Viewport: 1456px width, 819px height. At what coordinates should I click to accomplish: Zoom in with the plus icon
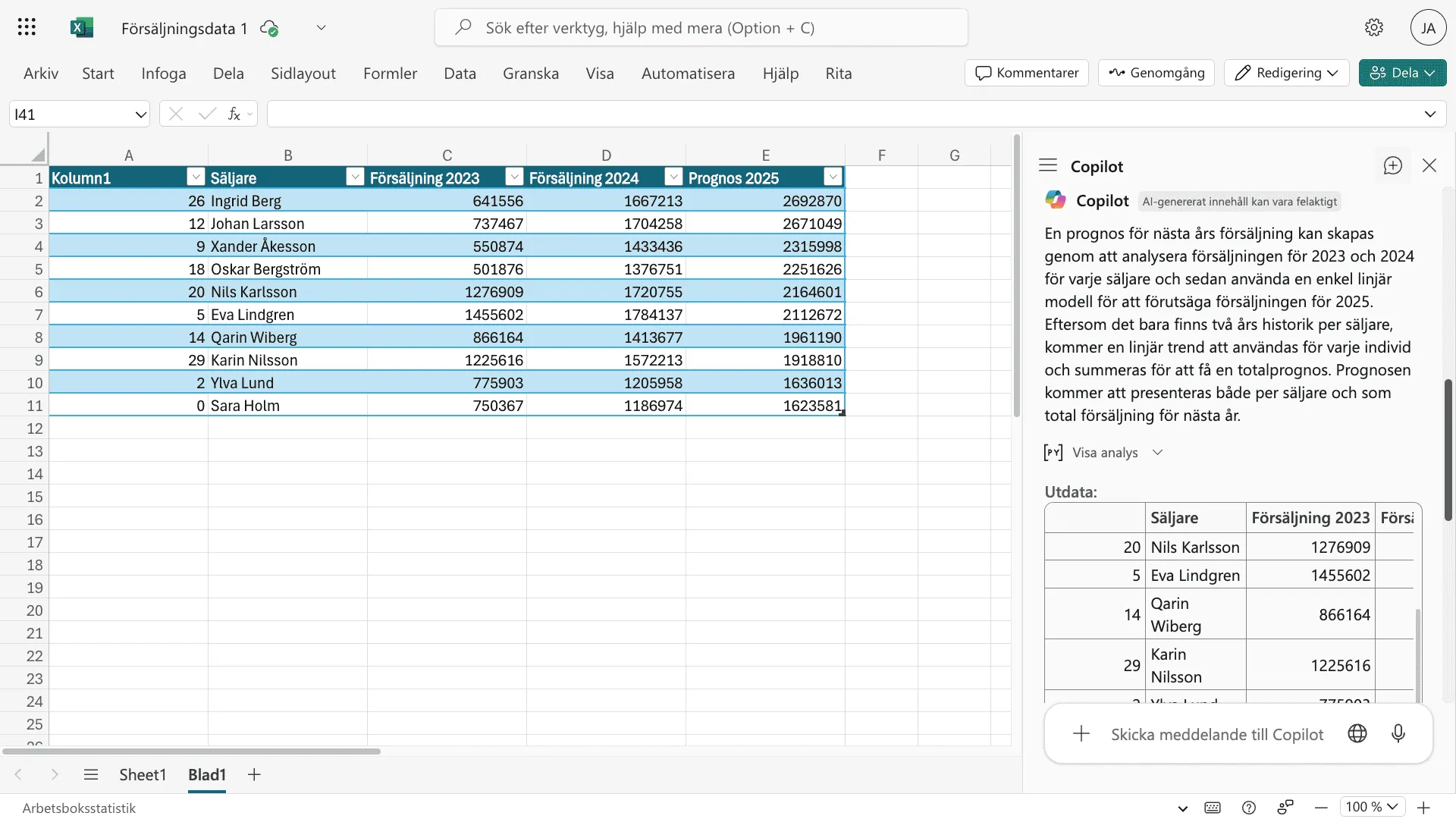(x=1424, y=808)
